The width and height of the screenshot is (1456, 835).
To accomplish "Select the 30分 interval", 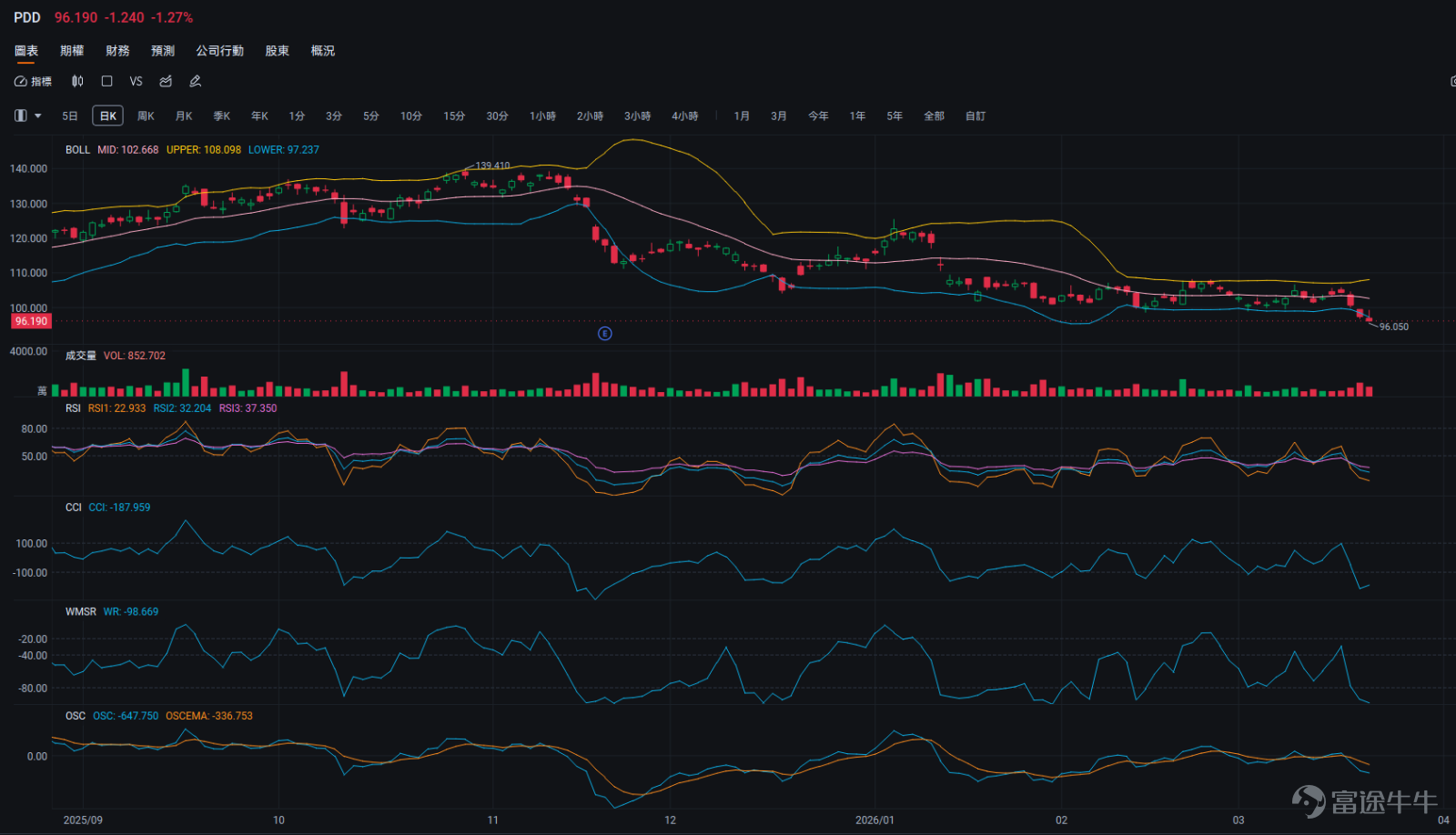I will coord(497,116).
